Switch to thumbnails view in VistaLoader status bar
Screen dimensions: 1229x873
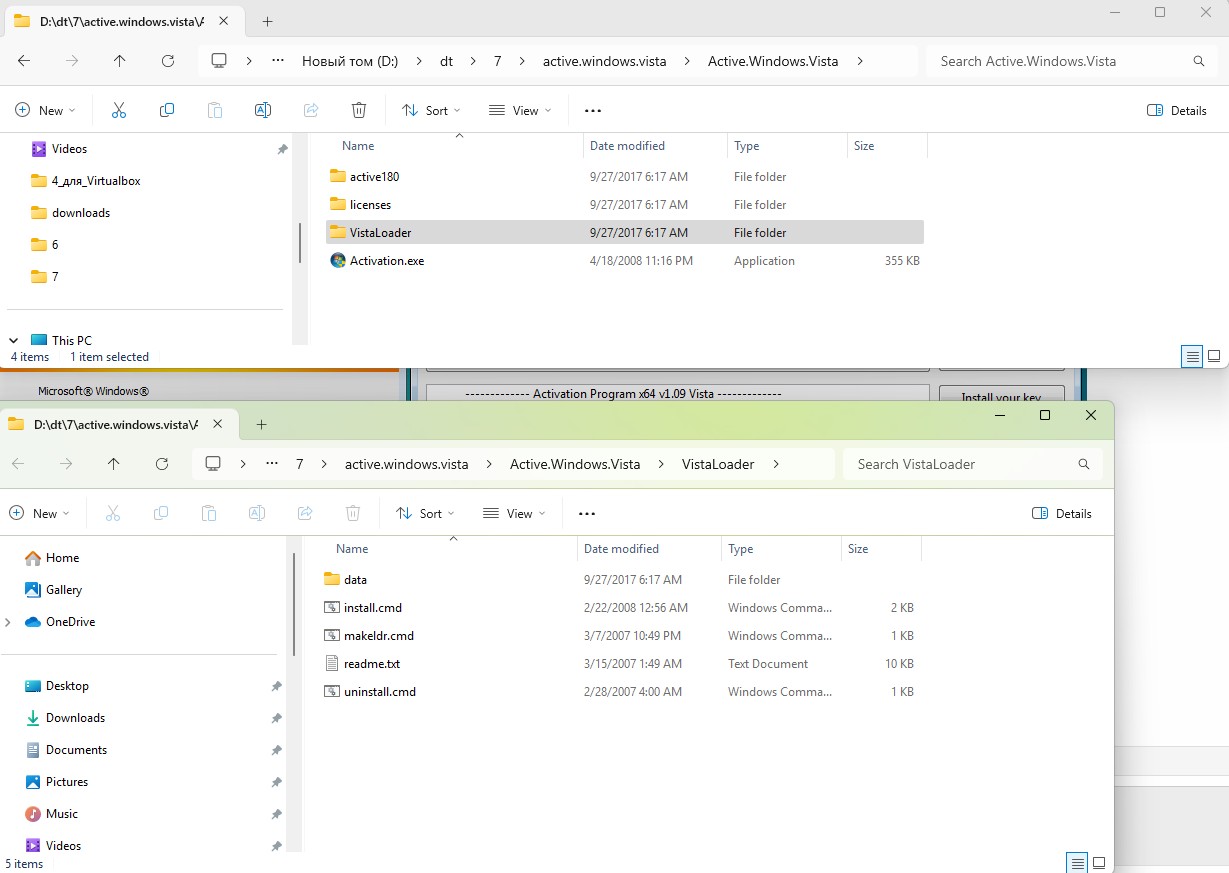1099,863
